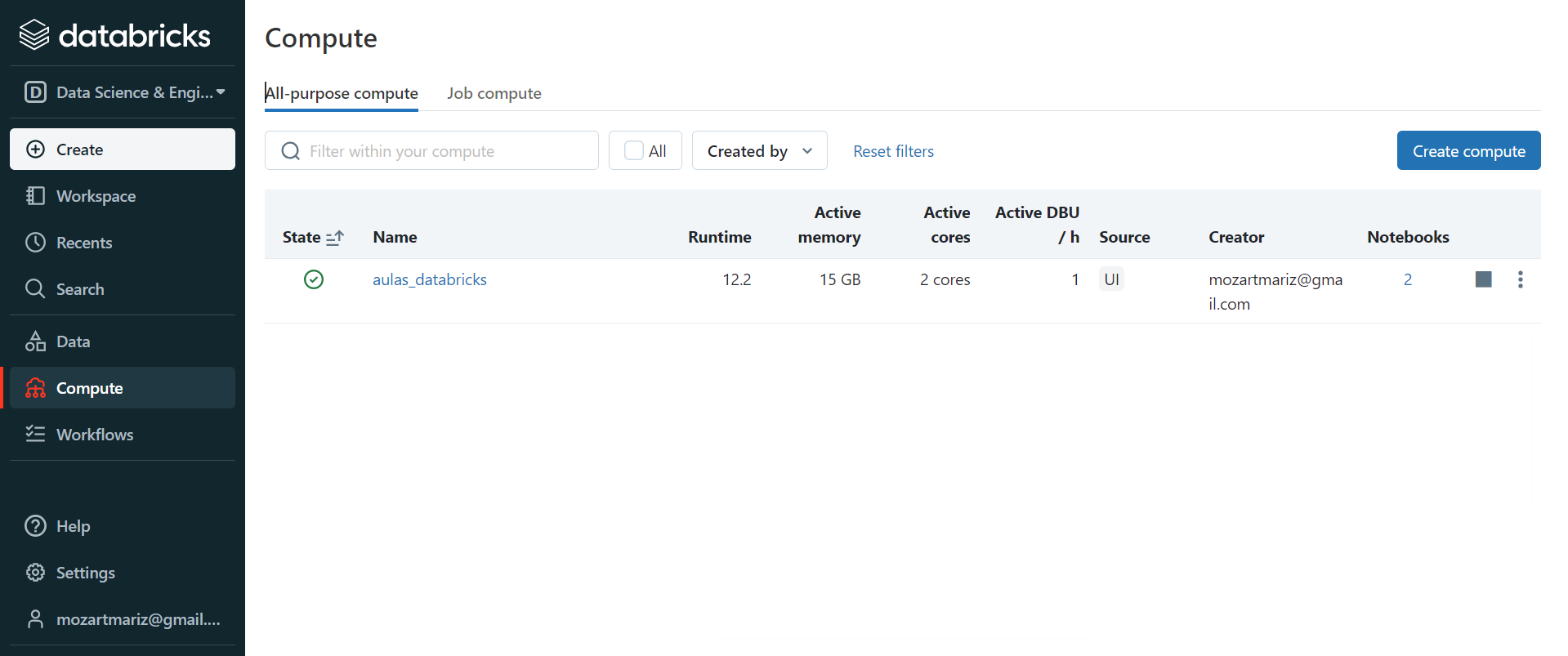Stop the aulas_databricks cluster with square icon
1568x656 pixels.
coord(1484,279)
